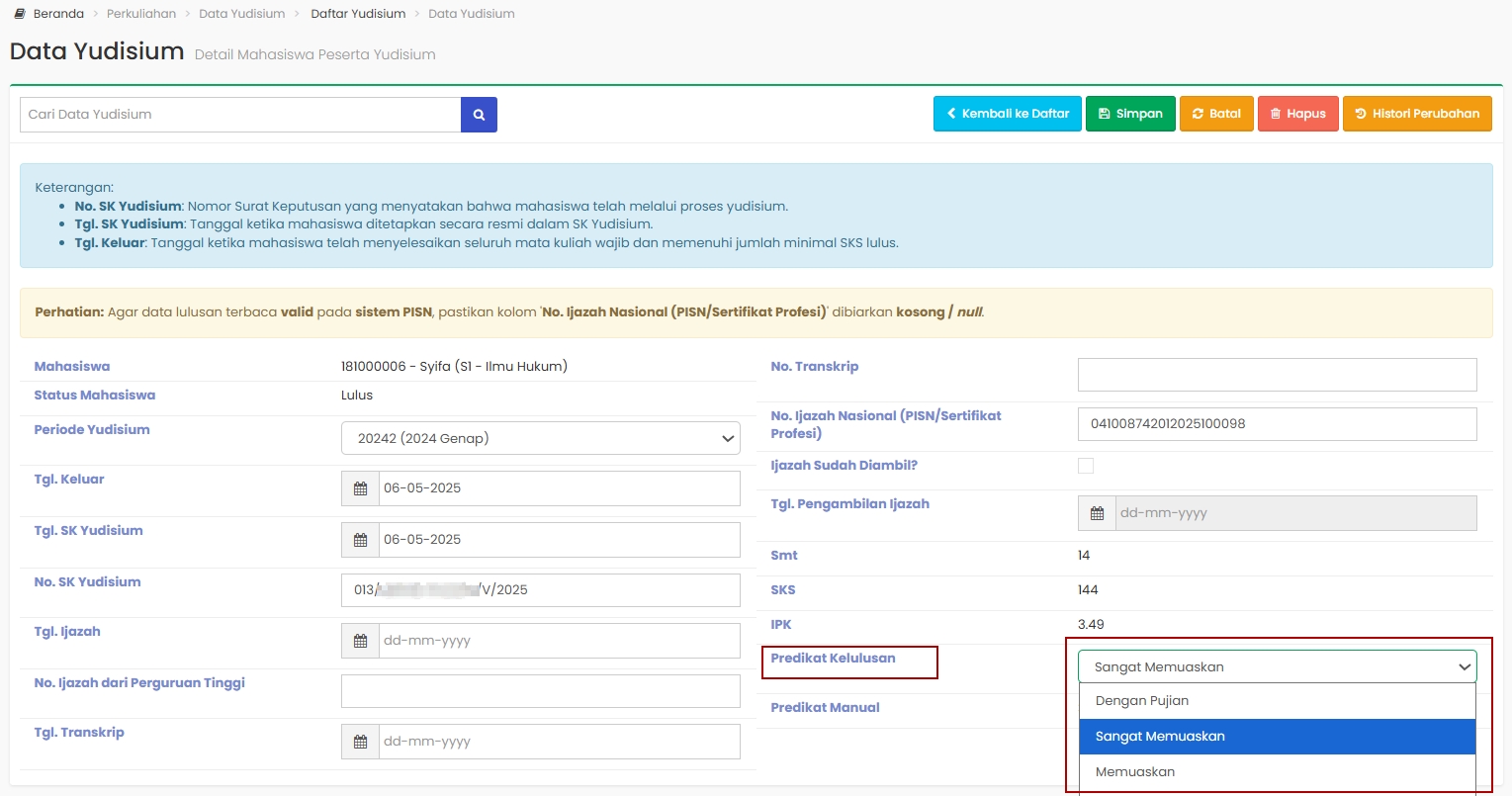Click the magnifier search icon button

(479, 115)
